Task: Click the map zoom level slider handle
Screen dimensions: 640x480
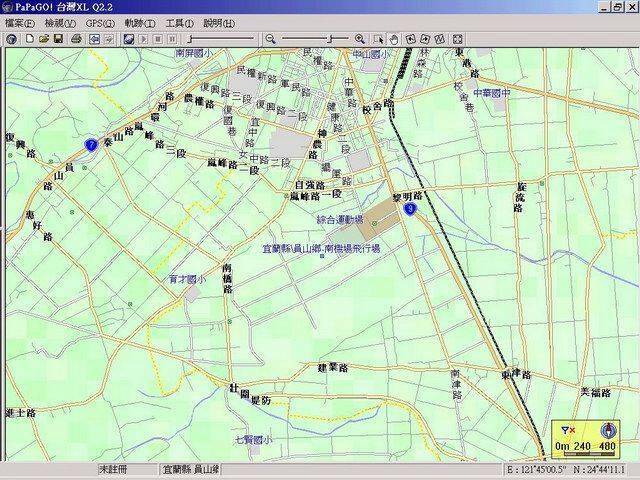Action: [332, 39]
